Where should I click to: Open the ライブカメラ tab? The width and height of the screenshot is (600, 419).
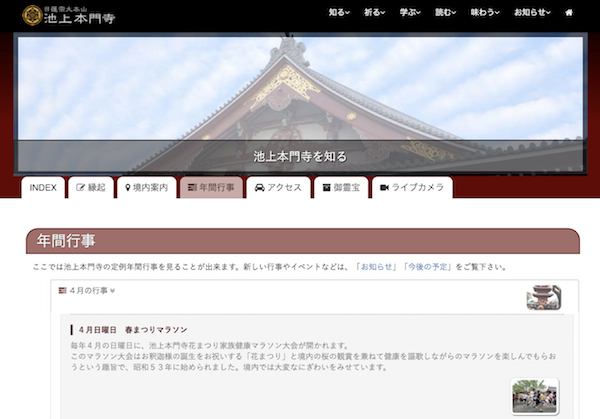[412, 187]
